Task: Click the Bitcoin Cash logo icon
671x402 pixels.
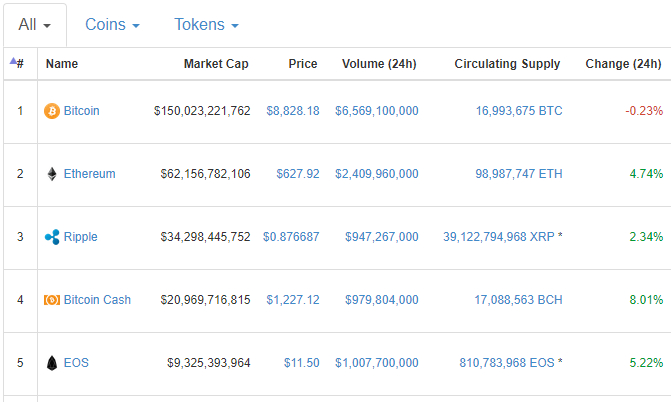Action: coord(52,300)
